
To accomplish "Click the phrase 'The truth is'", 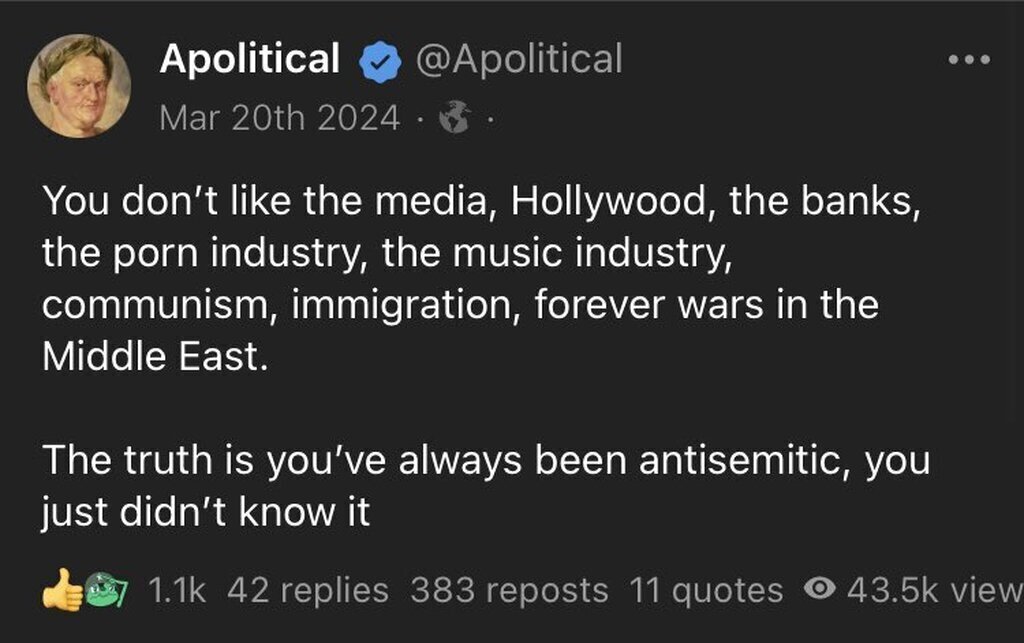I will [x=148, y=461].
